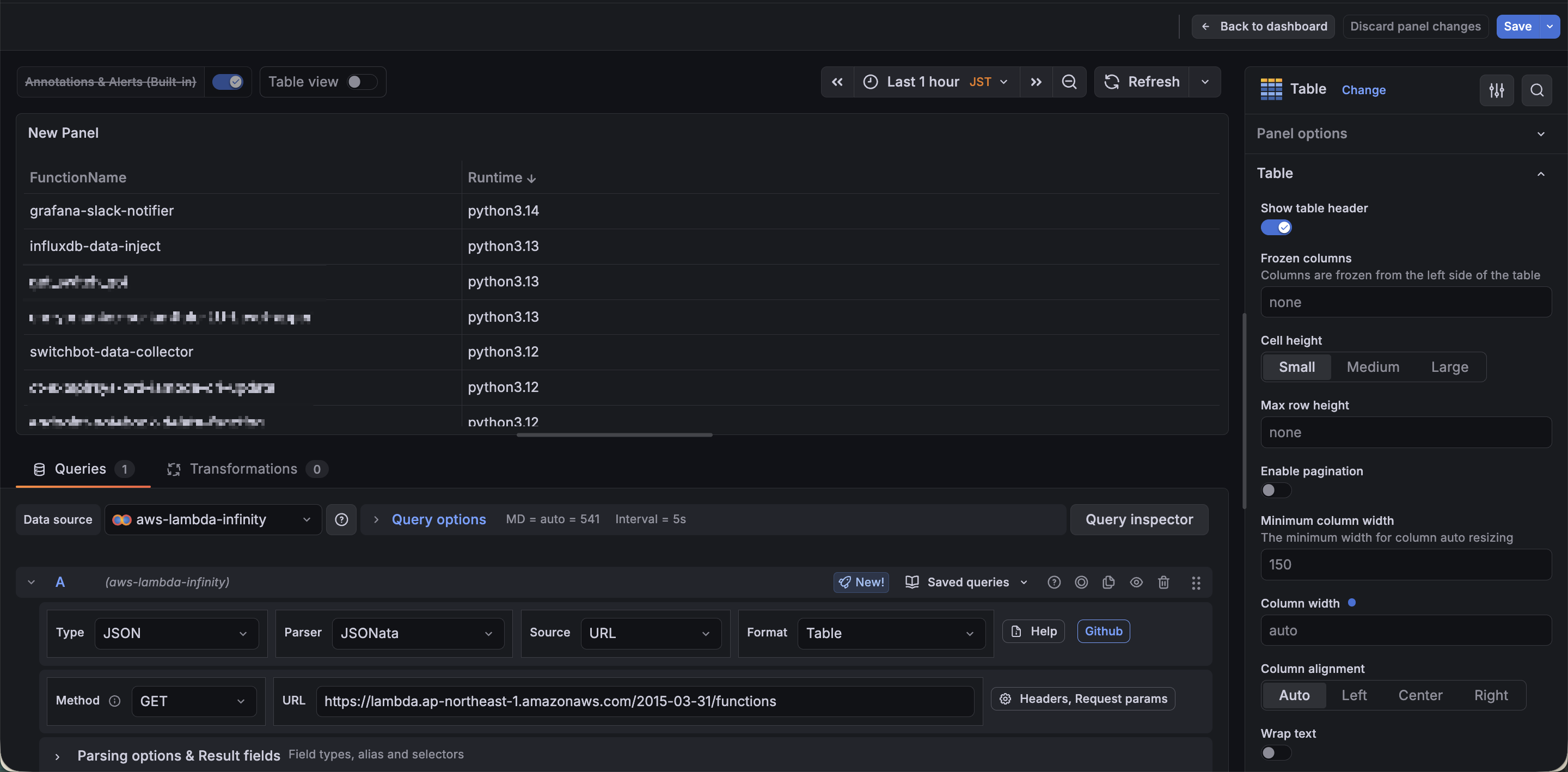Select Medium cell height option
Image resolution: width=1568 pixels, height=772 pixels.
pyautogui.click(x=1373, y=367)
